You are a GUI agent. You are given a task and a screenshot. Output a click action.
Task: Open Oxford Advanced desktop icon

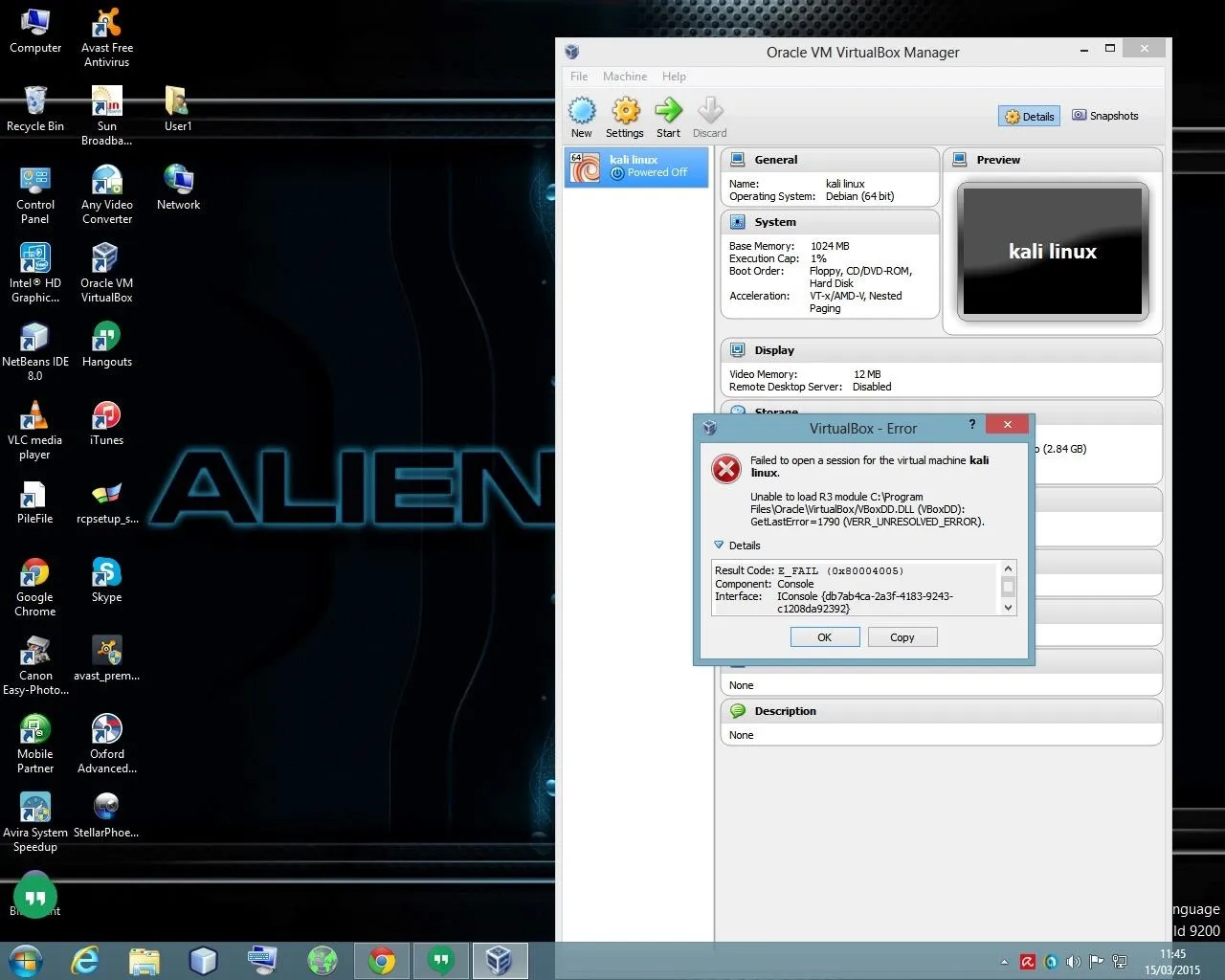point(107,745)
